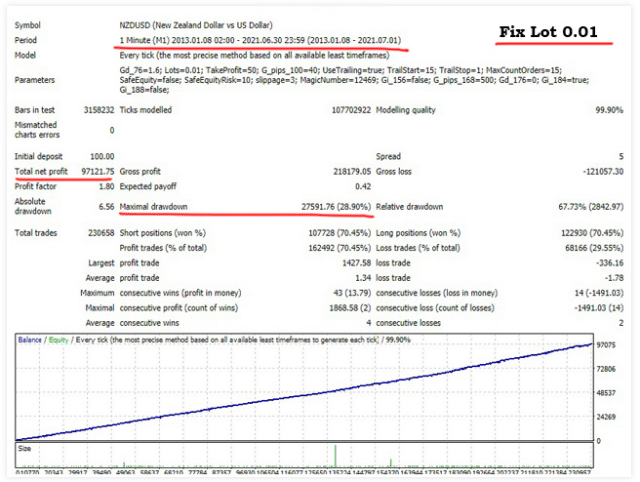This screenshot has width=640, height=482.
Task: Click the blue balance curve in the chart
Action: pos(304,395)
